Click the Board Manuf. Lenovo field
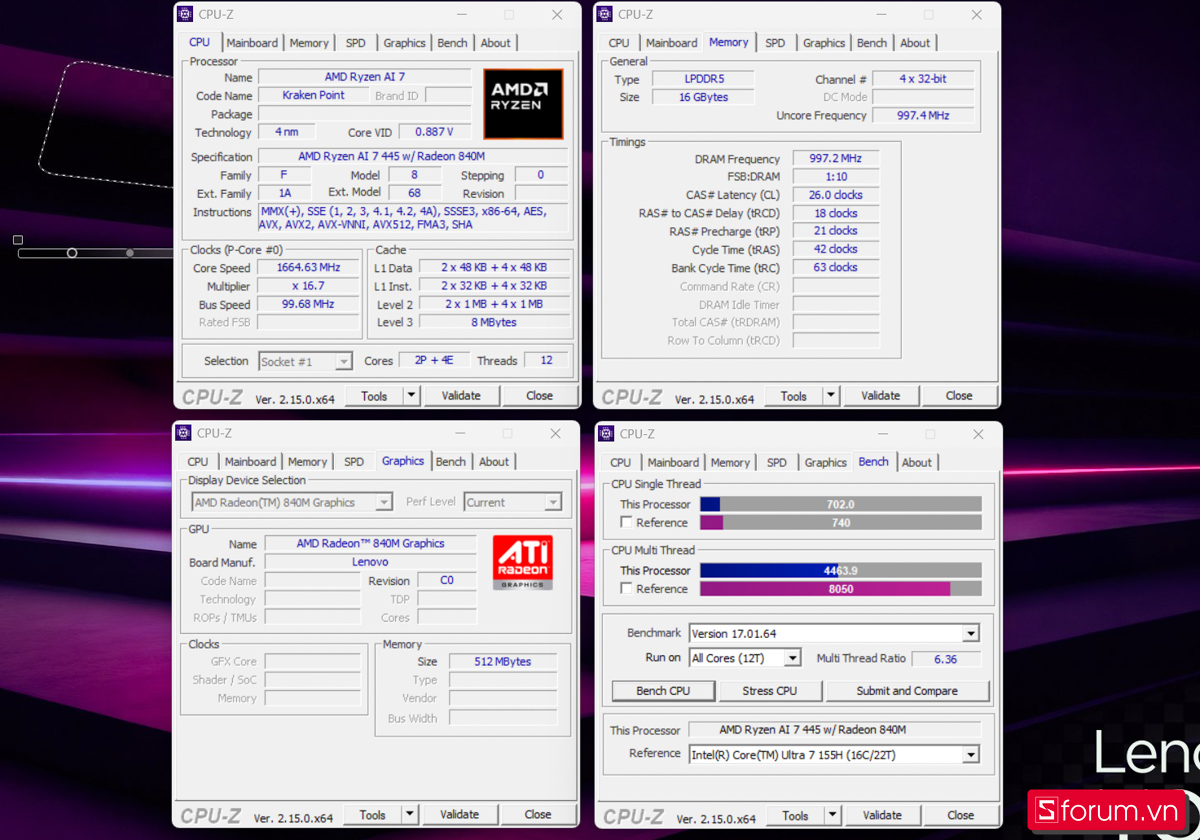Viewport: 1200px width, 840px height. 370,562
